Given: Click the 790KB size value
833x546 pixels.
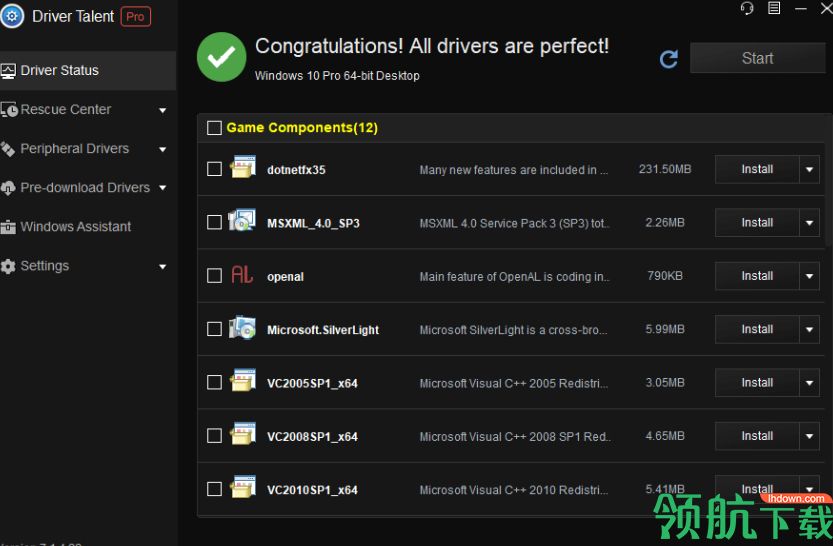Looking at the screenshot, I should (x=665, y=276).
